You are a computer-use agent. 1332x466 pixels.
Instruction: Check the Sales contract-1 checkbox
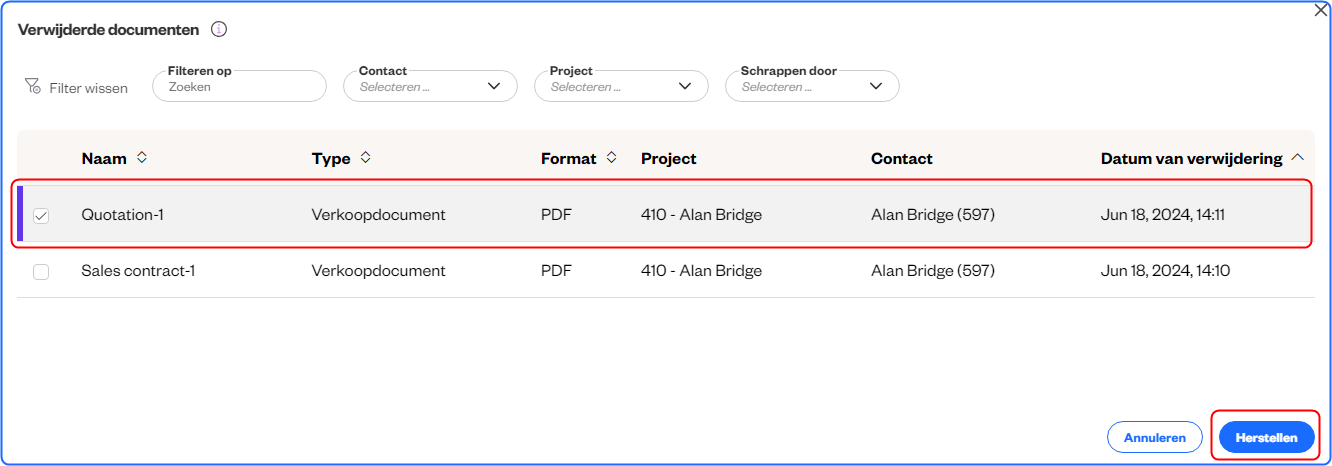click(41, 271)
